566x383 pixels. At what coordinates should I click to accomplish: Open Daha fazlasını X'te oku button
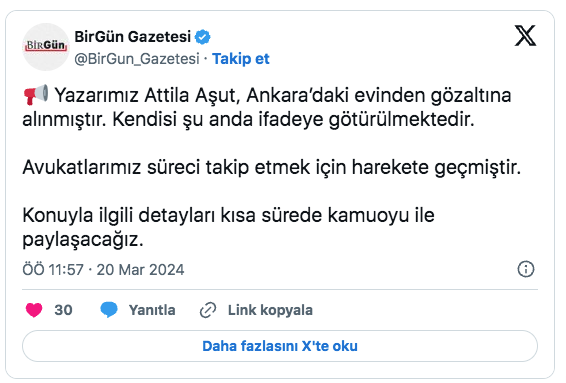pos(280,346)
